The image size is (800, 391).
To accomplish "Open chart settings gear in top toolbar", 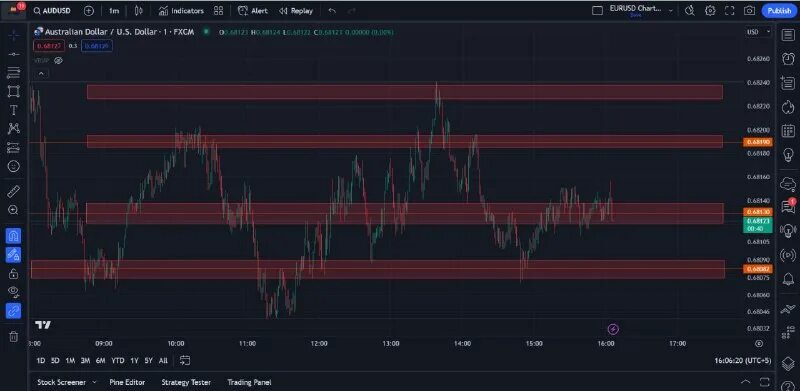I will point(710,11).
